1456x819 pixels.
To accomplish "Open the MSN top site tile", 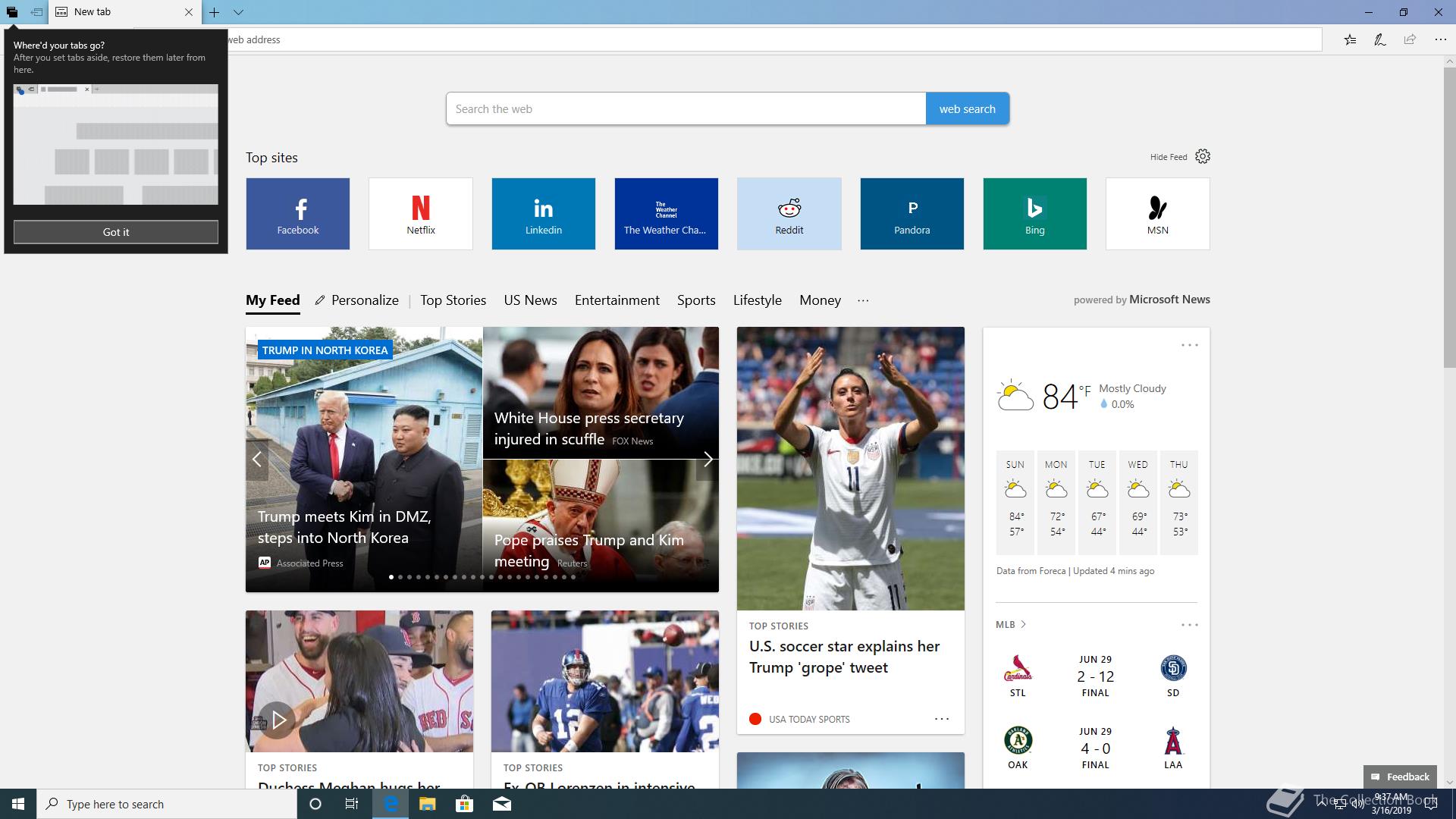I will point(1158,214).
